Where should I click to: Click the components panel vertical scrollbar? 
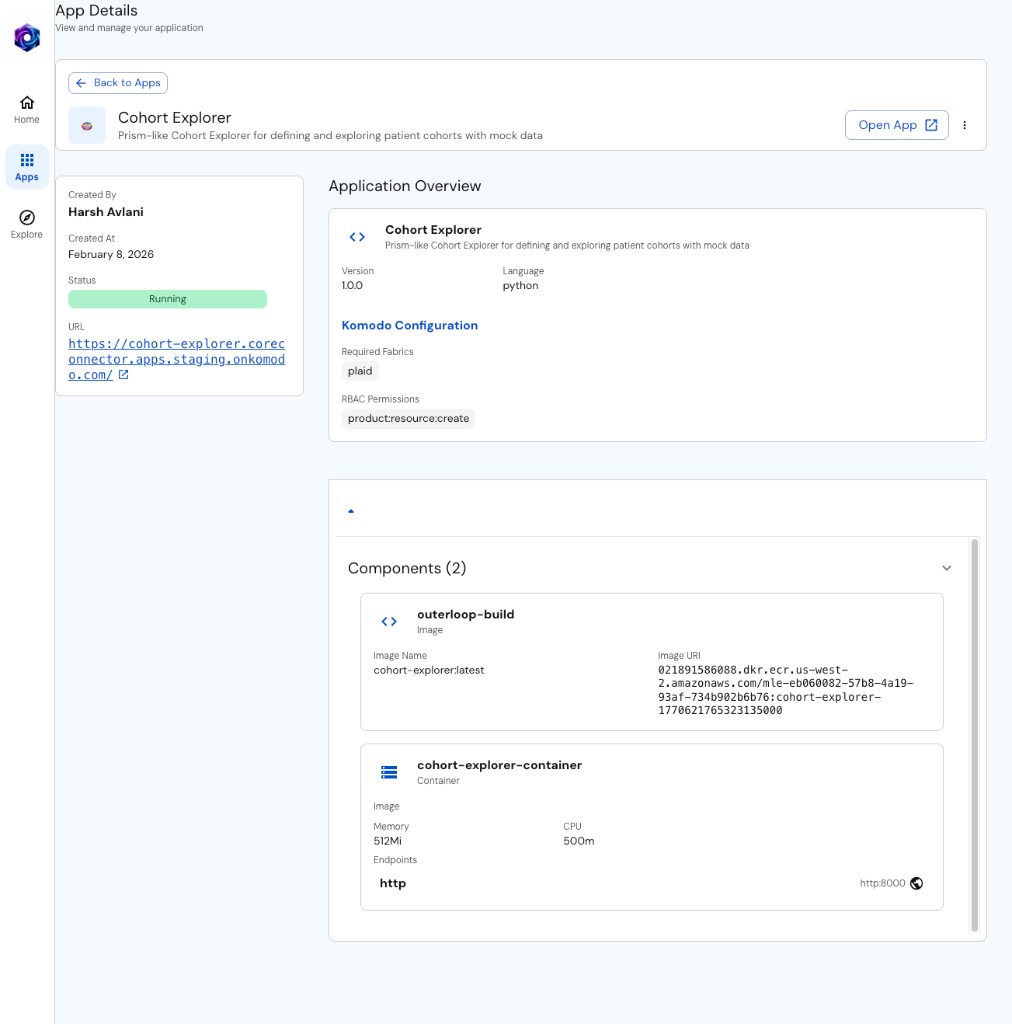click(x=974, y=735)
